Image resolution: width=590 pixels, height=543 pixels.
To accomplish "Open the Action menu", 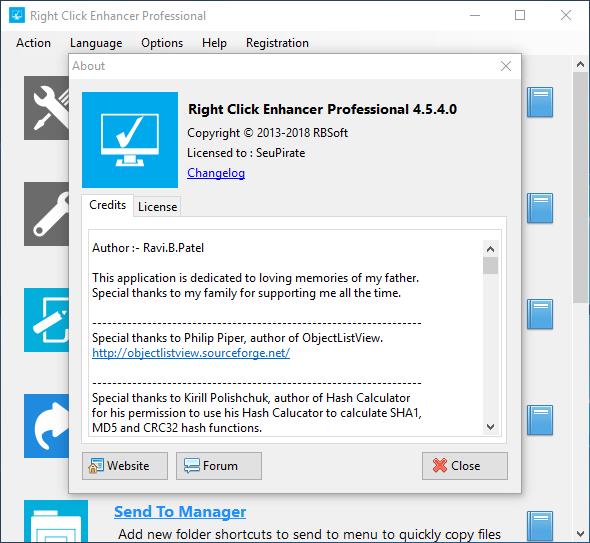I will coord(33,43).
